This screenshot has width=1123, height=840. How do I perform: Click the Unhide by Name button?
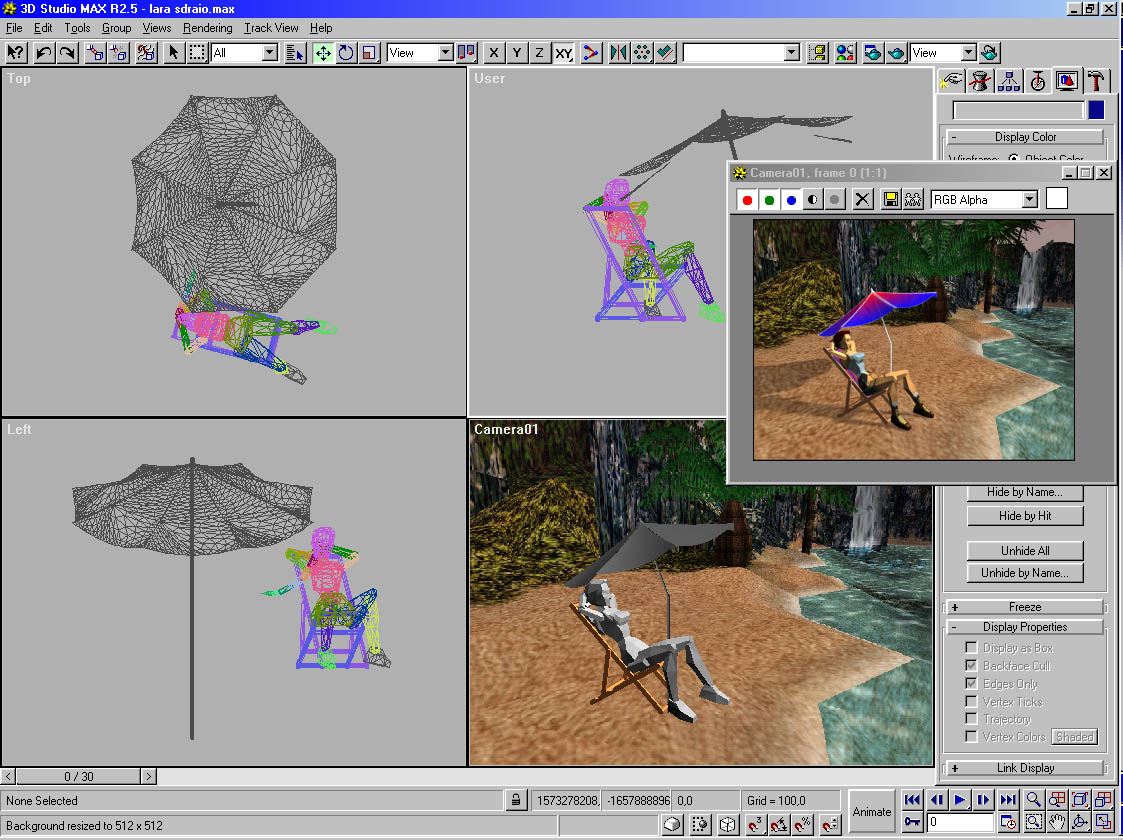[1025, 573]
